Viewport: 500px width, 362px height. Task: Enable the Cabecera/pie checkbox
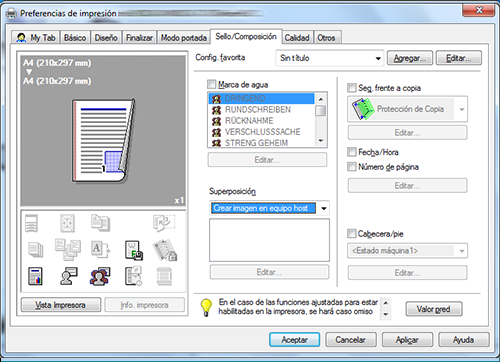352,233
